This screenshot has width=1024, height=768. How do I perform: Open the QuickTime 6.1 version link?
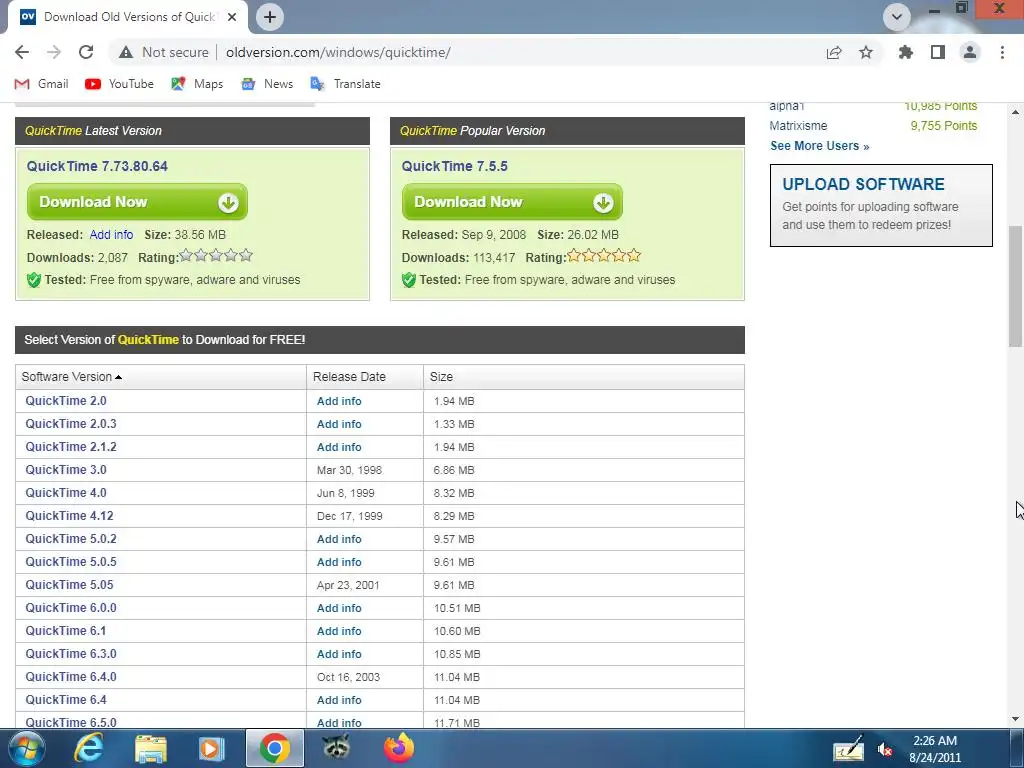pos(66,631)
